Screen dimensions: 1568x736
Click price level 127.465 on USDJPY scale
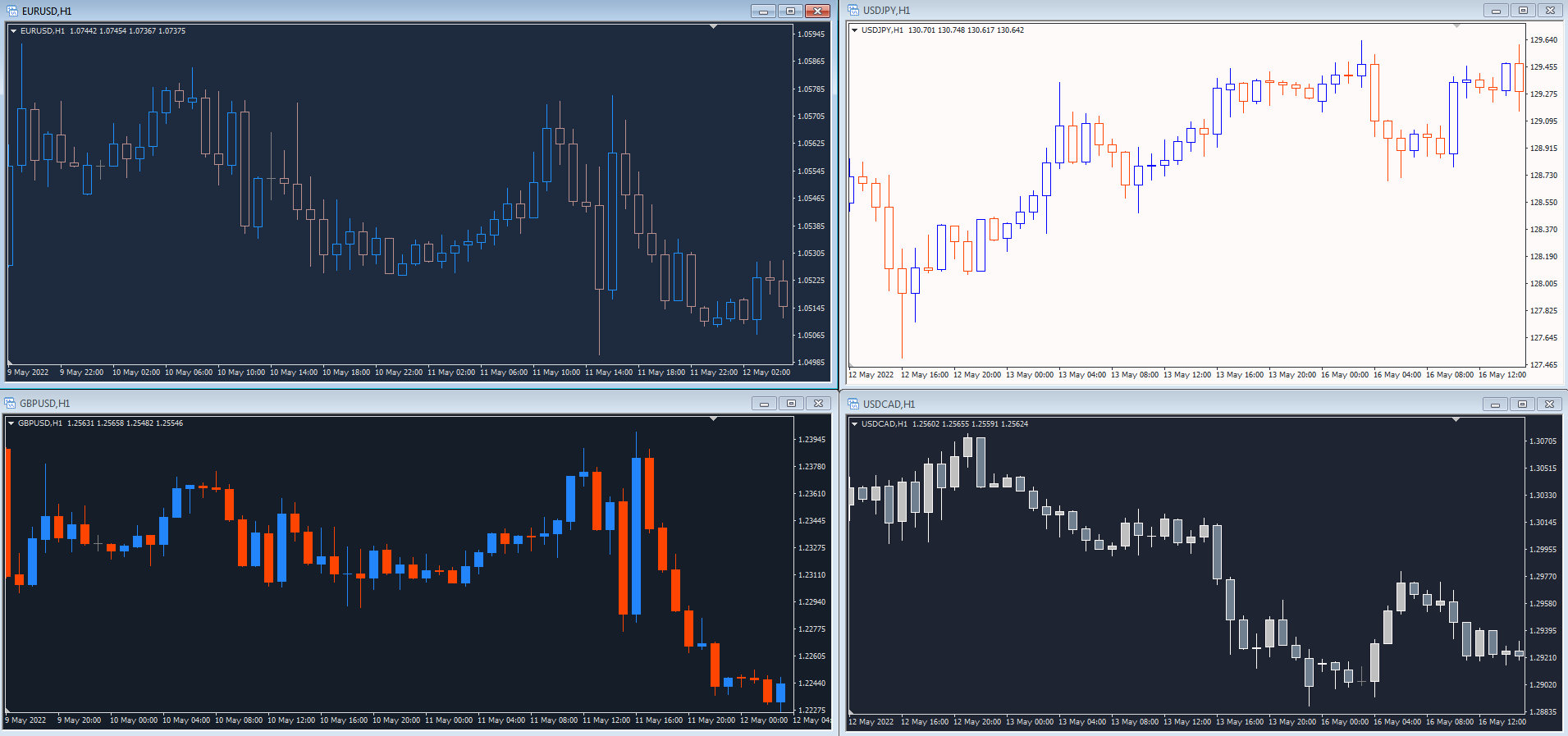1544,365
